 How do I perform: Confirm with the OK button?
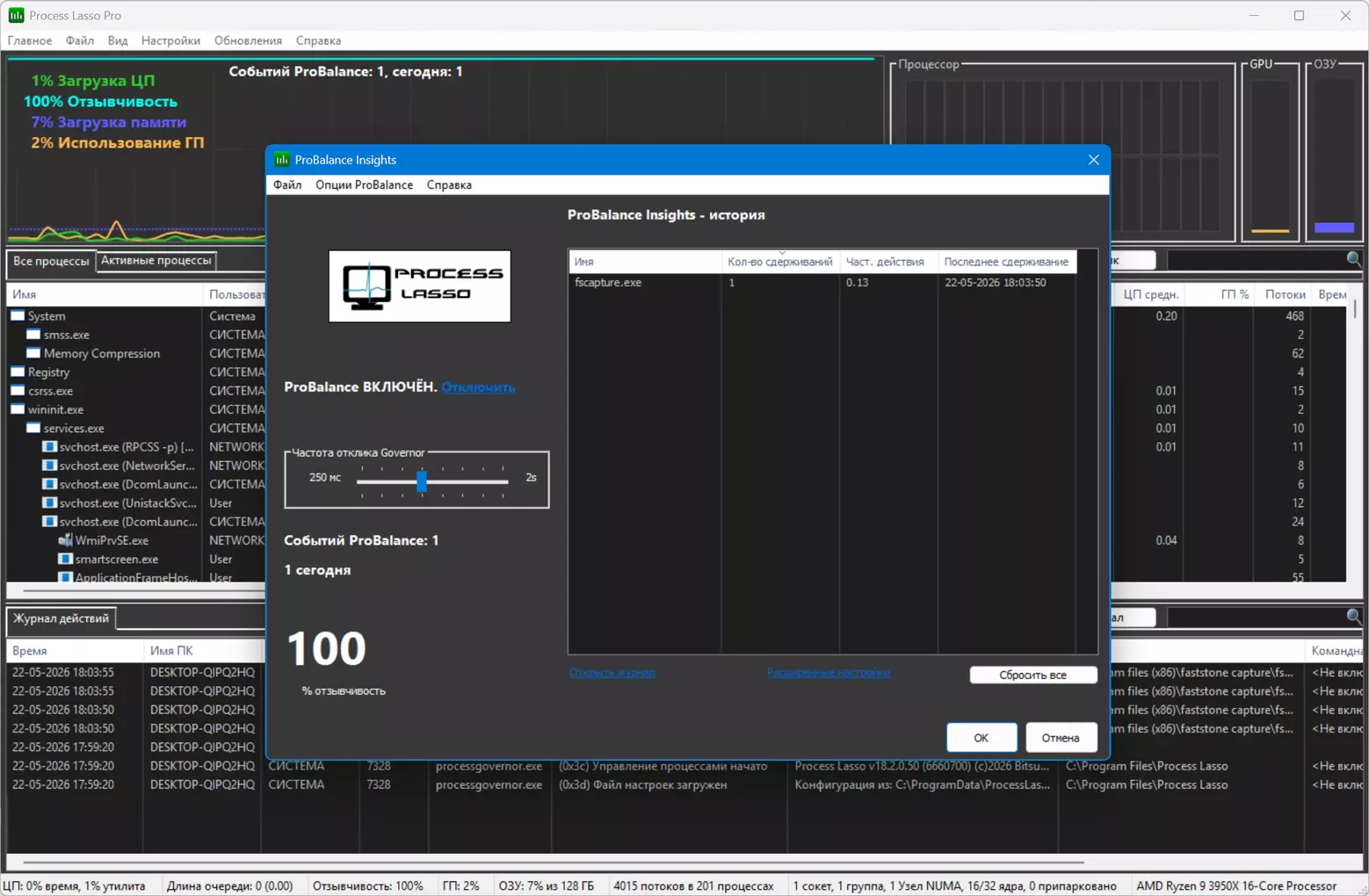(981, 737)
